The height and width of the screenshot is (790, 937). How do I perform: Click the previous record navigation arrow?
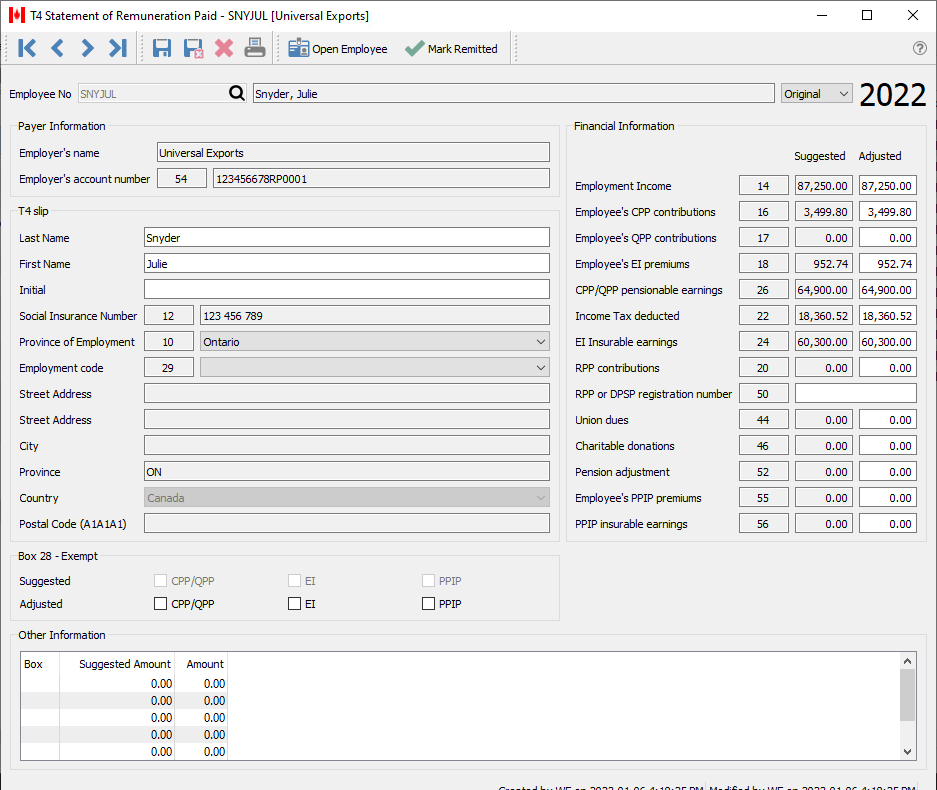57,47
